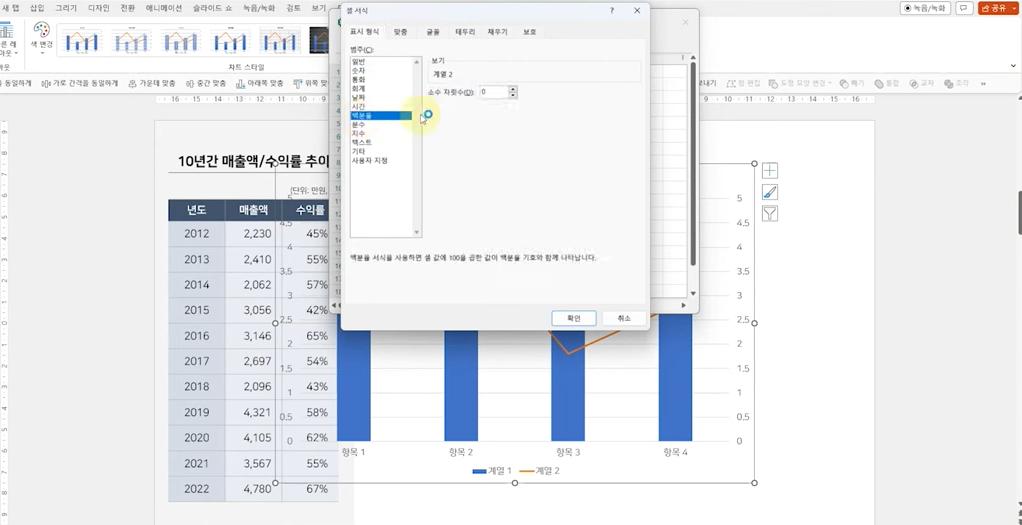The height and width of the screenshot is (525, 1022).
Task: Click the 공유 share button
Action: [x=993, y=8]
